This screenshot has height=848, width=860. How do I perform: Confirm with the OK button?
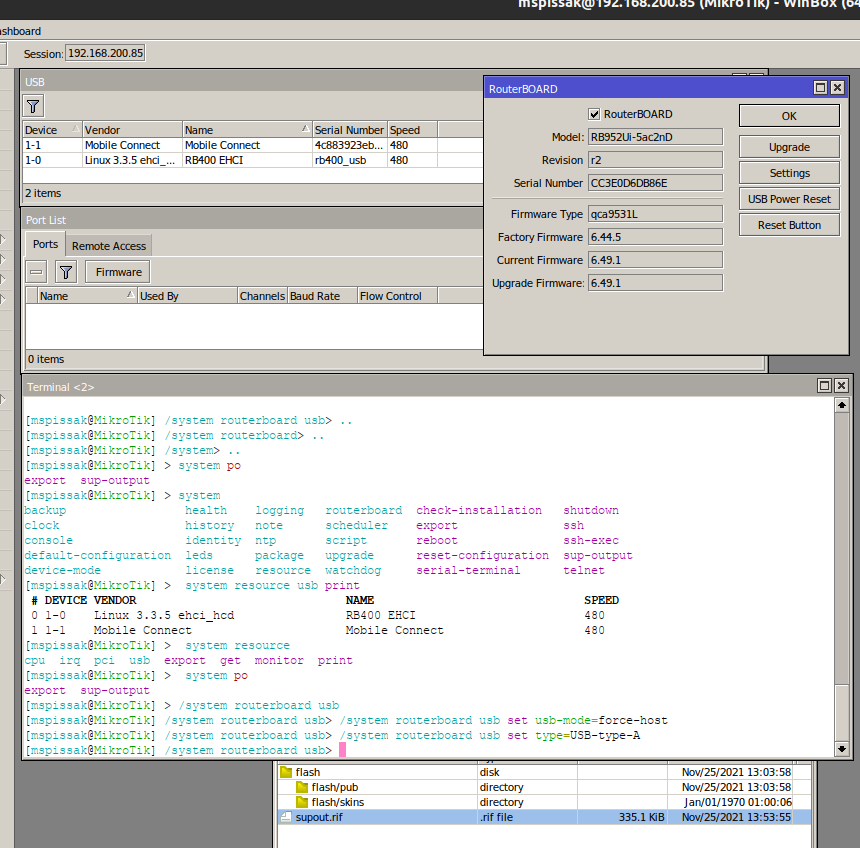pyautogui.click(x=788, y=115)
